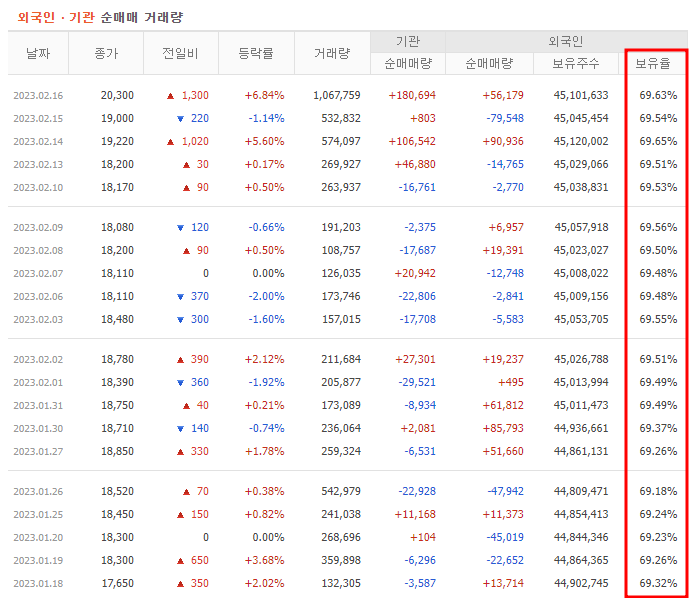Select holding ratio 69.65%
This screenshot has height=598, width=699.
[658, 142]
